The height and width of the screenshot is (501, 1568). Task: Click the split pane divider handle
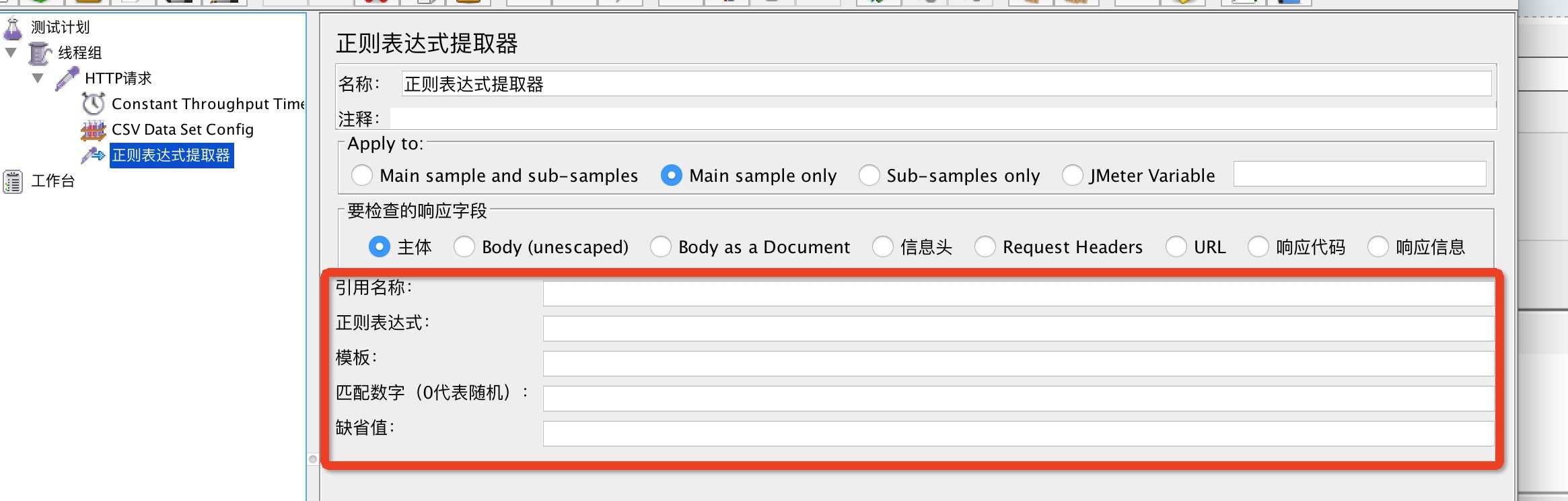[313, 459]
